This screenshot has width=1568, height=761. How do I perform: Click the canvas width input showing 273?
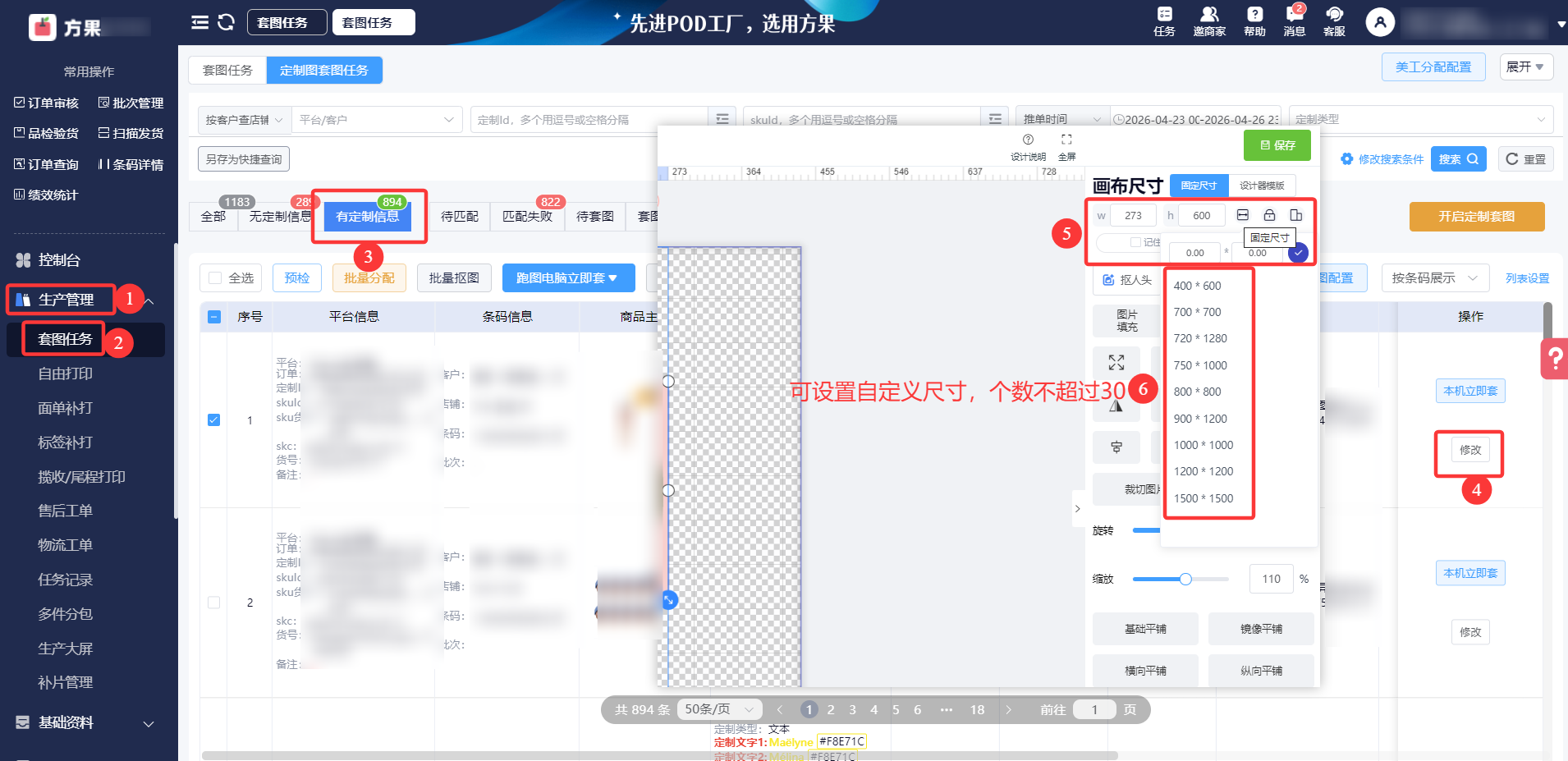click(1133, 215)
